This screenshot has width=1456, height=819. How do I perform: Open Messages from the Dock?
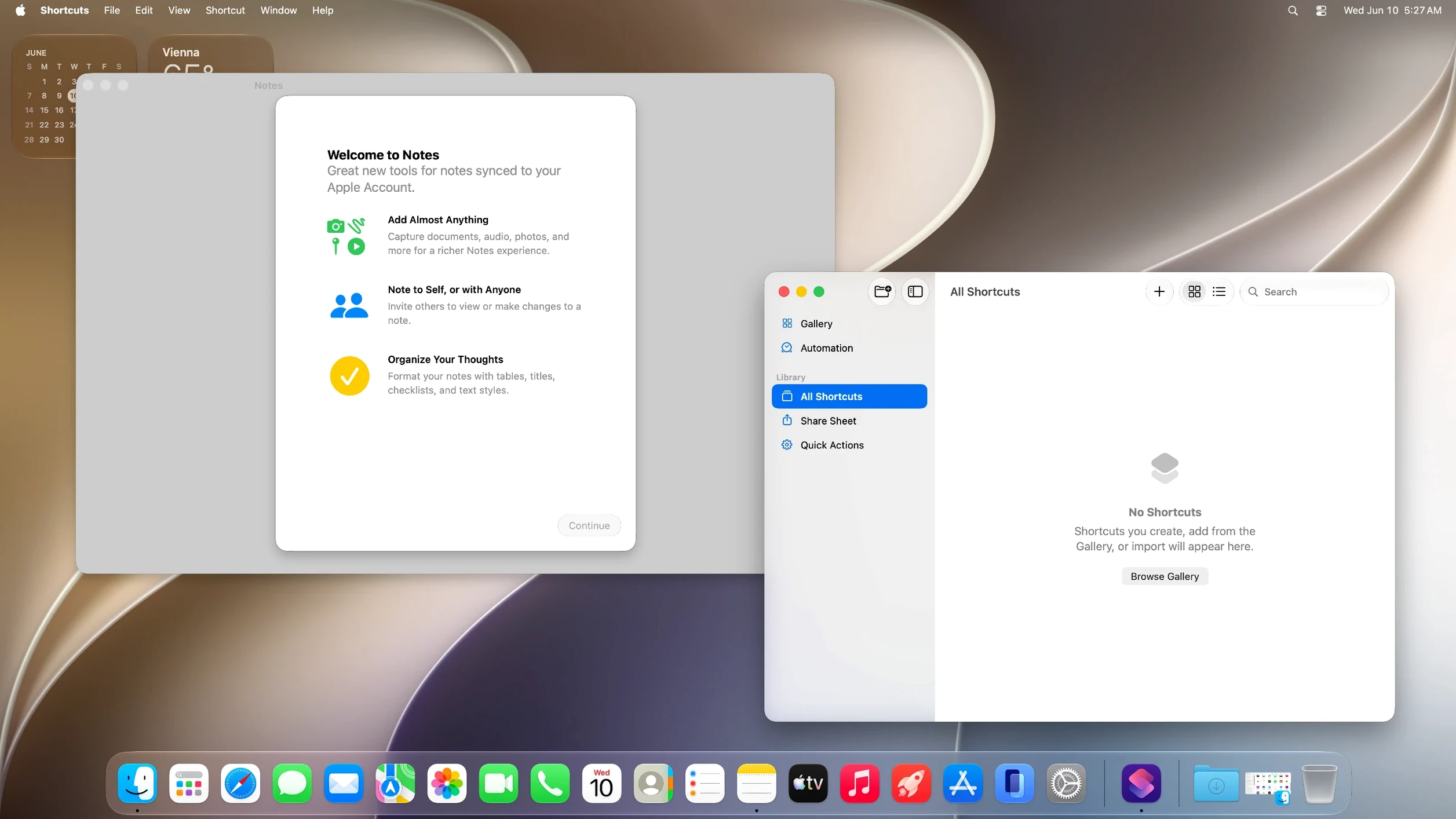tap(292, 784)
